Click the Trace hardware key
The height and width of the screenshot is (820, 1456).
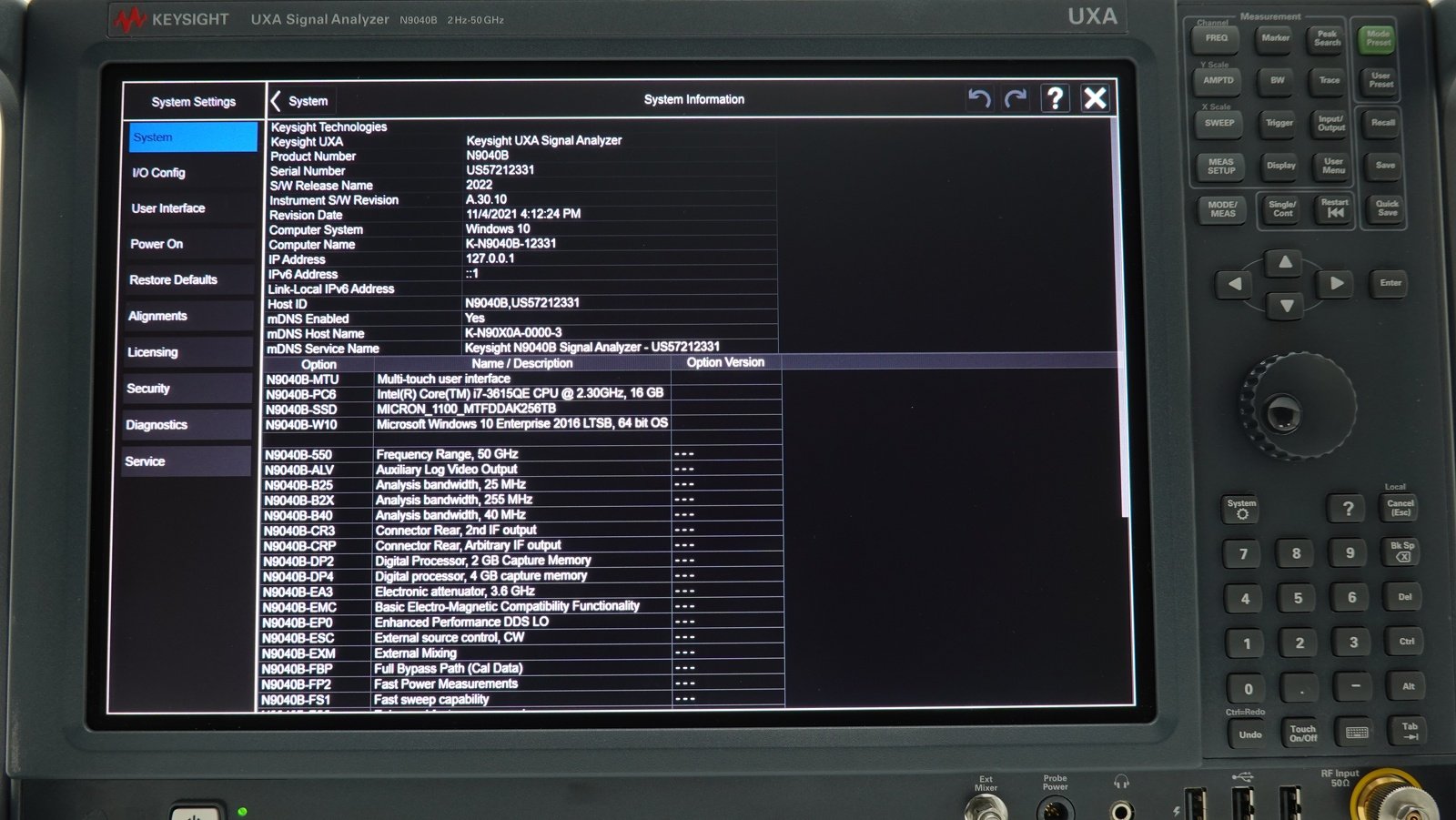coord(1329,80)
